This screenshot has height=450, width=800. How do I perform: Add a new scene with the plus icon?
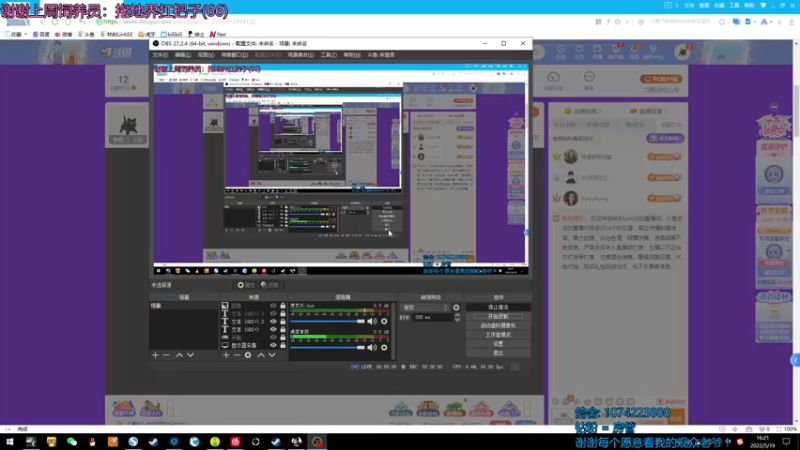coord(156,355)
